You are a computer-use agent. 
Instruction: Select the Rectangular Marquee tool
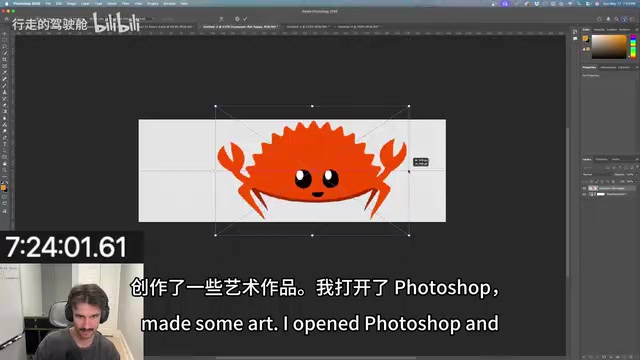pyautogui.click(x=4, y=40)
